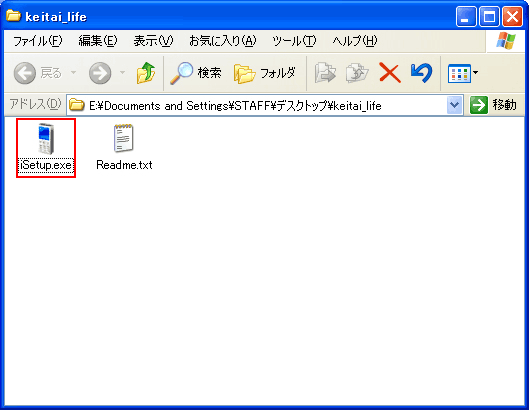The width and height of the screenshot is (529, 410).
Task: Open the Views icon dropdown
Action: click(463, 73)
